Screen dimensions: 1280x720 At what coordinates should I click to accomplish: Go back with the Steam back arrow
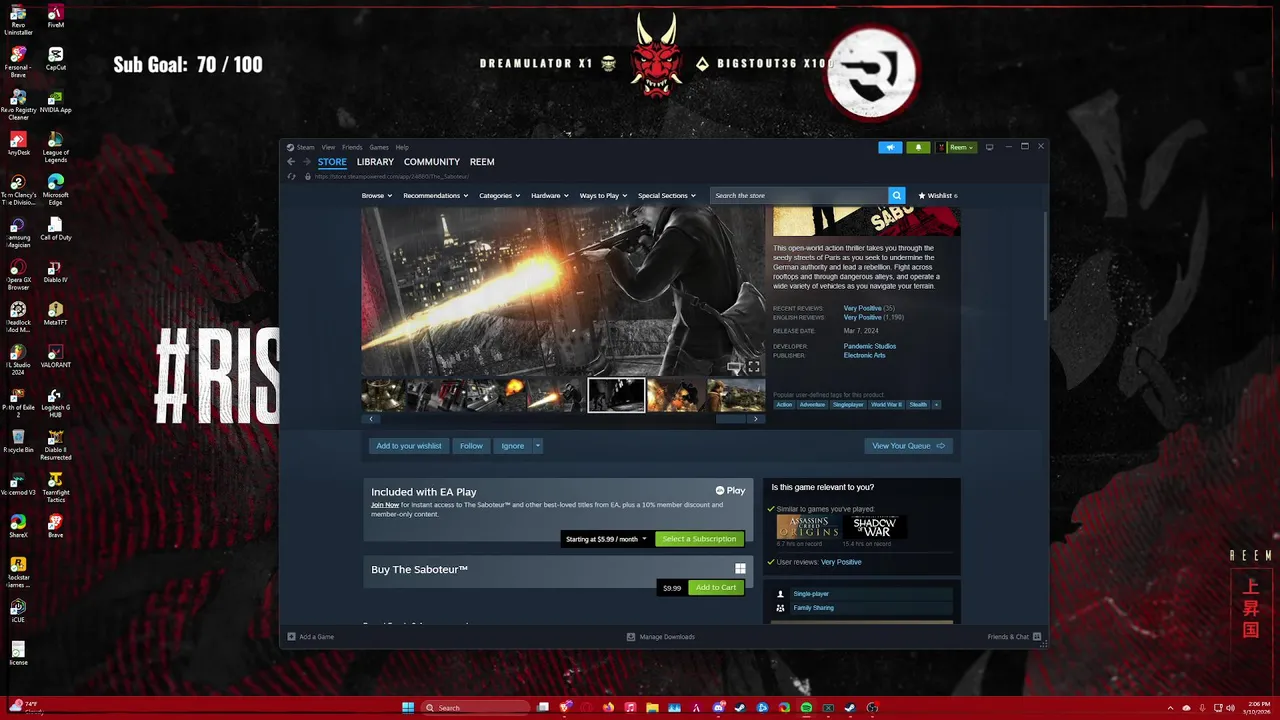point(291,162)
